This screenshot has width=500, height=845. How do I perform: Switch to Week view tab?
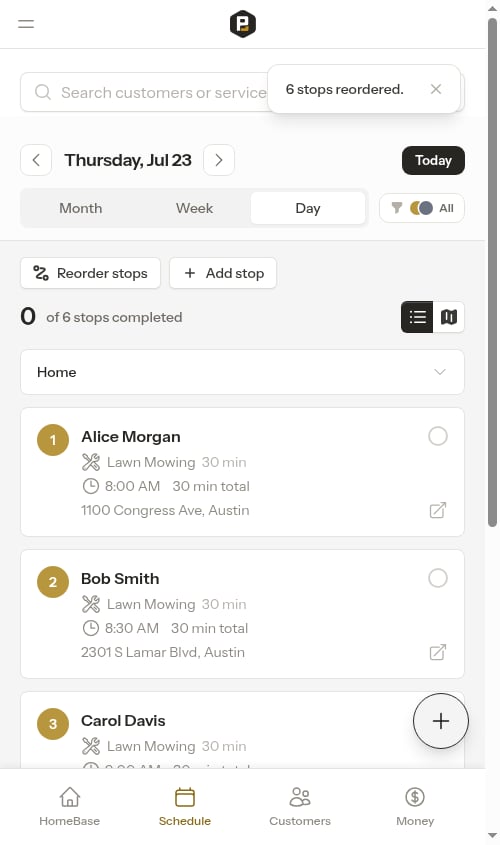point(195,208)
